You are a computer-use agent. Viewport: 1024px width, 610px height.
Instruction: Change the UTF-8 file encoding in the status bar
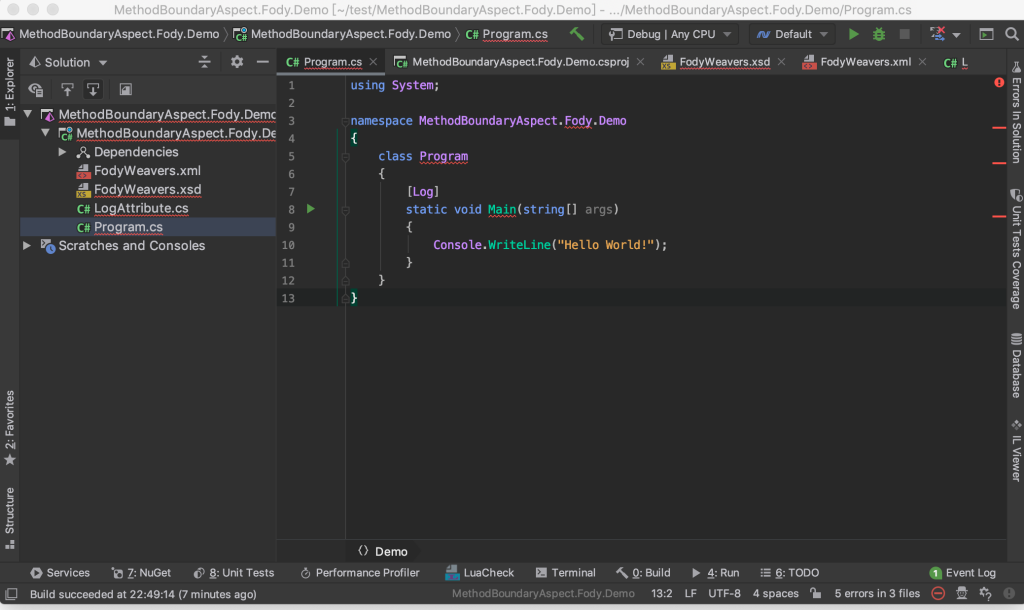pyautogui.click(x=724, y=594)
